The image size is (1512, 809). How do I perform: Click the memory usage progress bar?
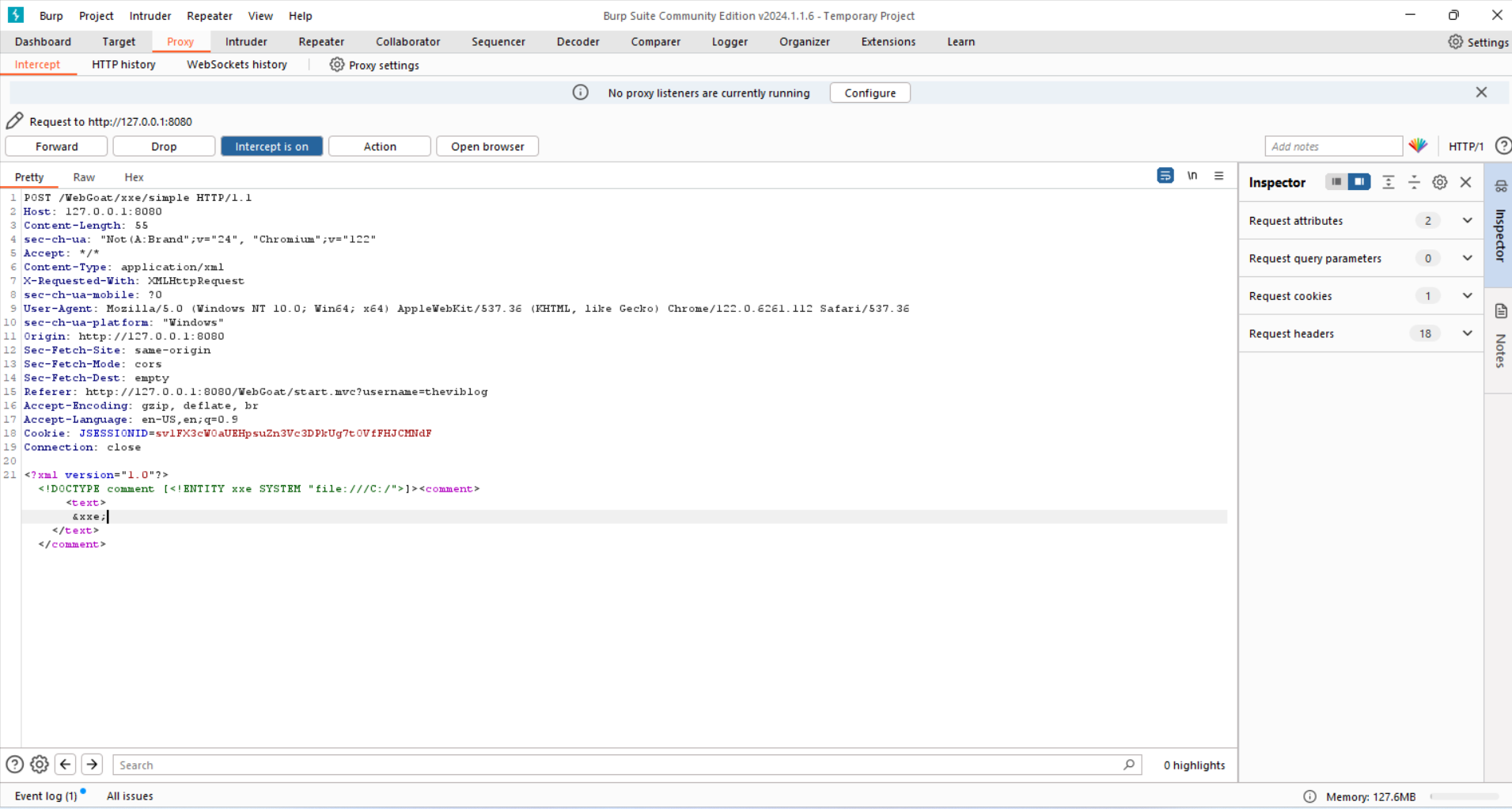coord(1464,796)
